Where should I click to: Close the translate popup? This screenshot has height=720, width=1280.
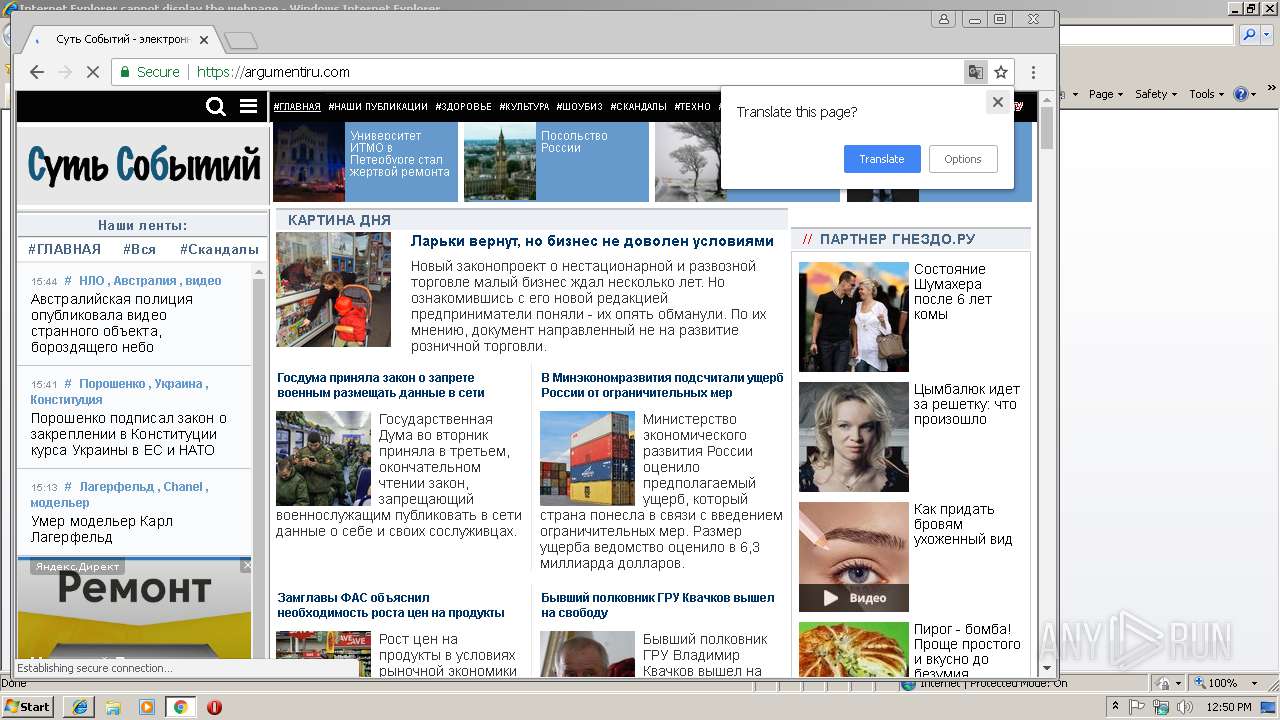(997, 102)
